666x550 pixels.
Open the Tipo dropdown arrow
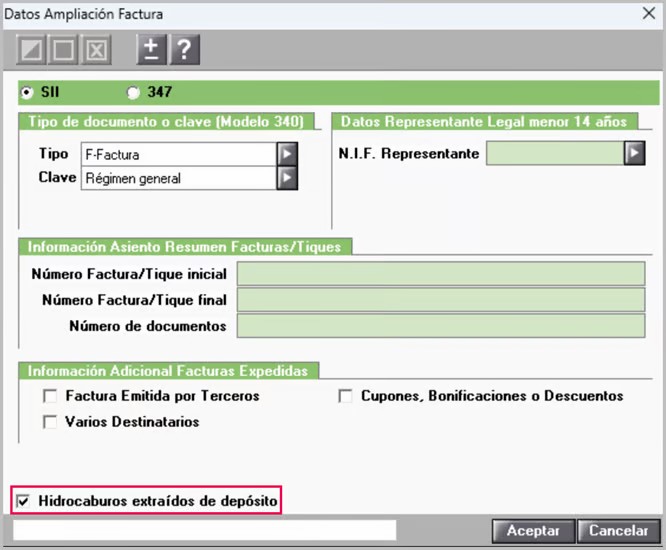tap(287, 154)
